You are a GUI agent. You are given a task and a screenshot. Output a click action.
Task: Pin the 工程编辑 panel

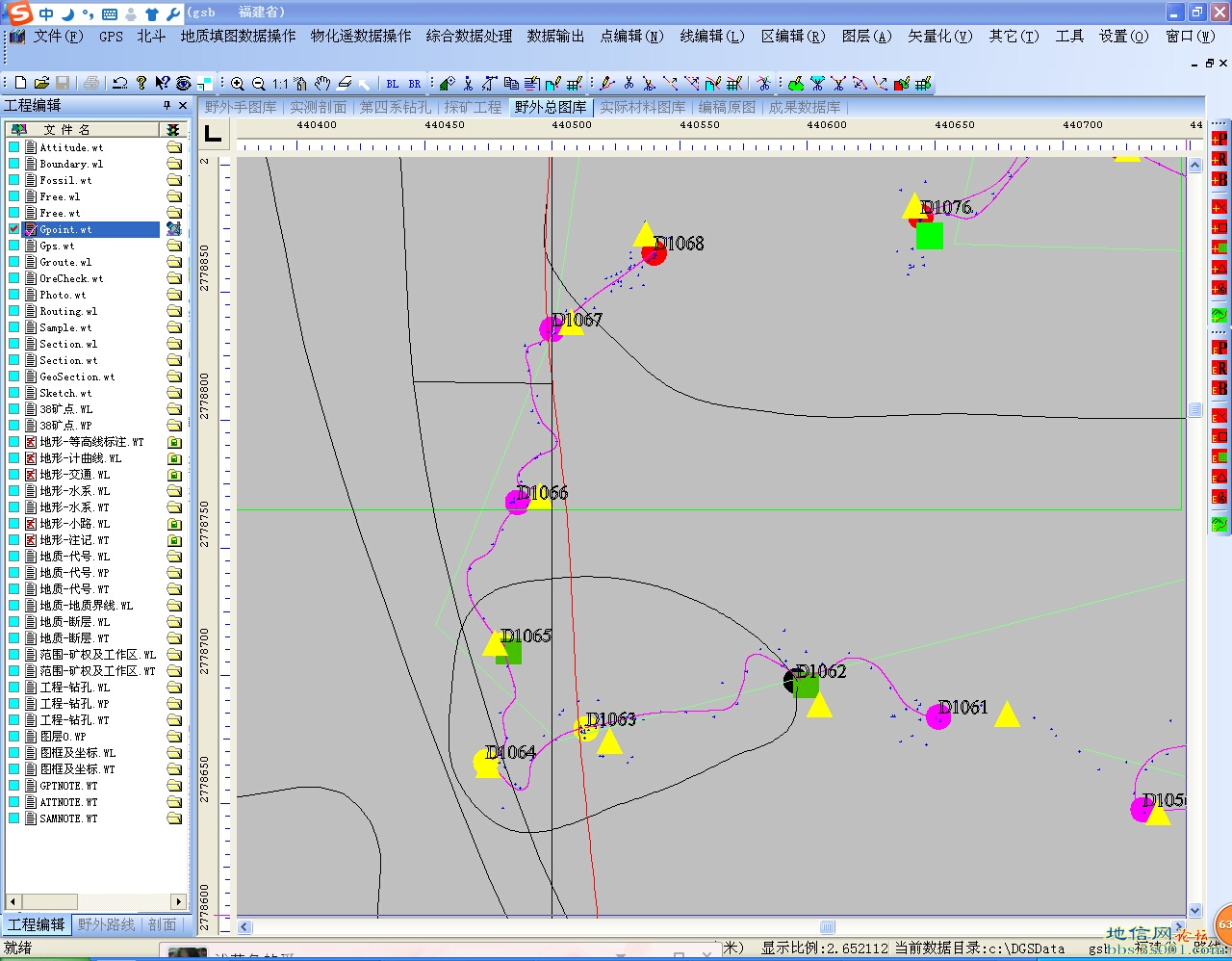coord(167,105)
